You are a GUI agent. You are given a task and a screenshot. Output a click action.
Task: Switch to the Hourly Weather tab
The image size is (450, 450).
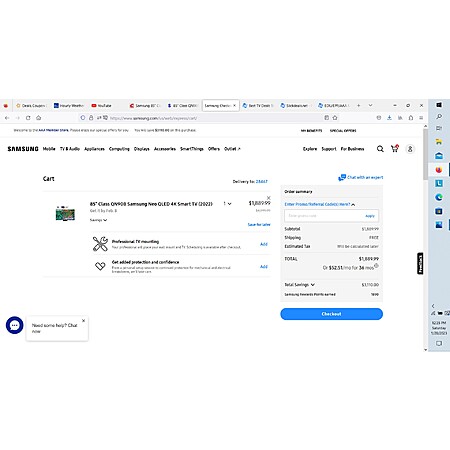click(x=69, y=105)
